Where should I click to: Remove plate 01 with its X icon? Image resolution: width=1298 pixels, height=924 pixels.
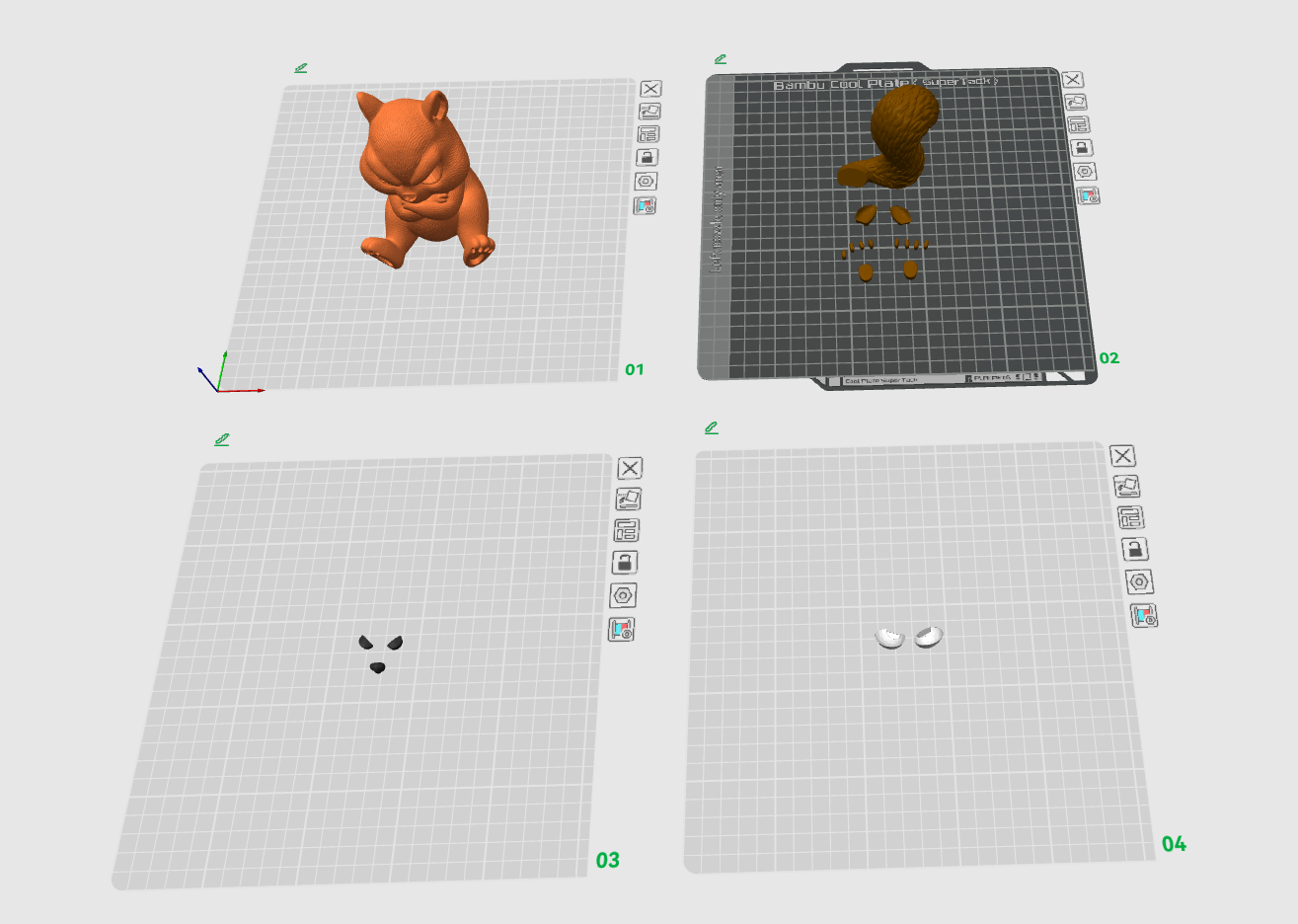[651, 90]
